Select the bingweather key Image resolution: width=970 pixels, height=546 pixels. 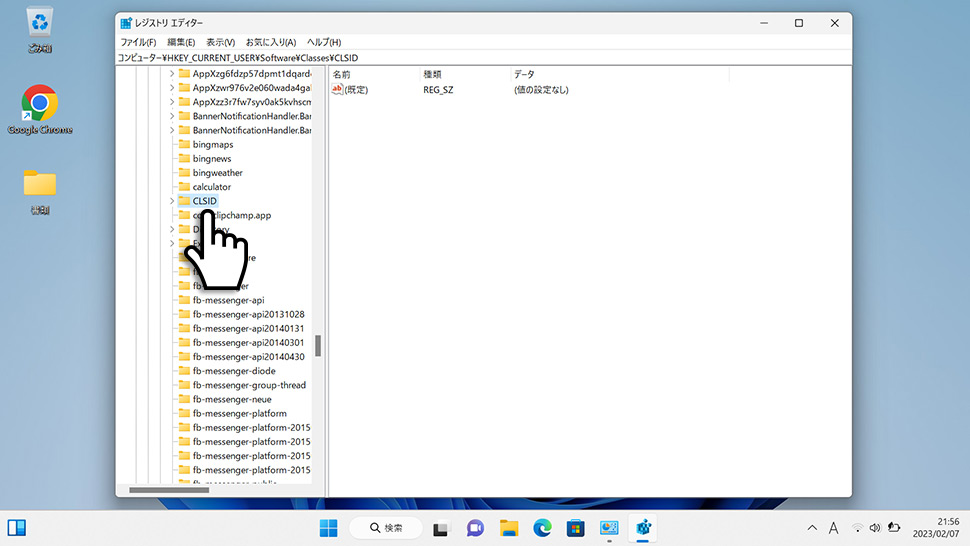point(218,173)
